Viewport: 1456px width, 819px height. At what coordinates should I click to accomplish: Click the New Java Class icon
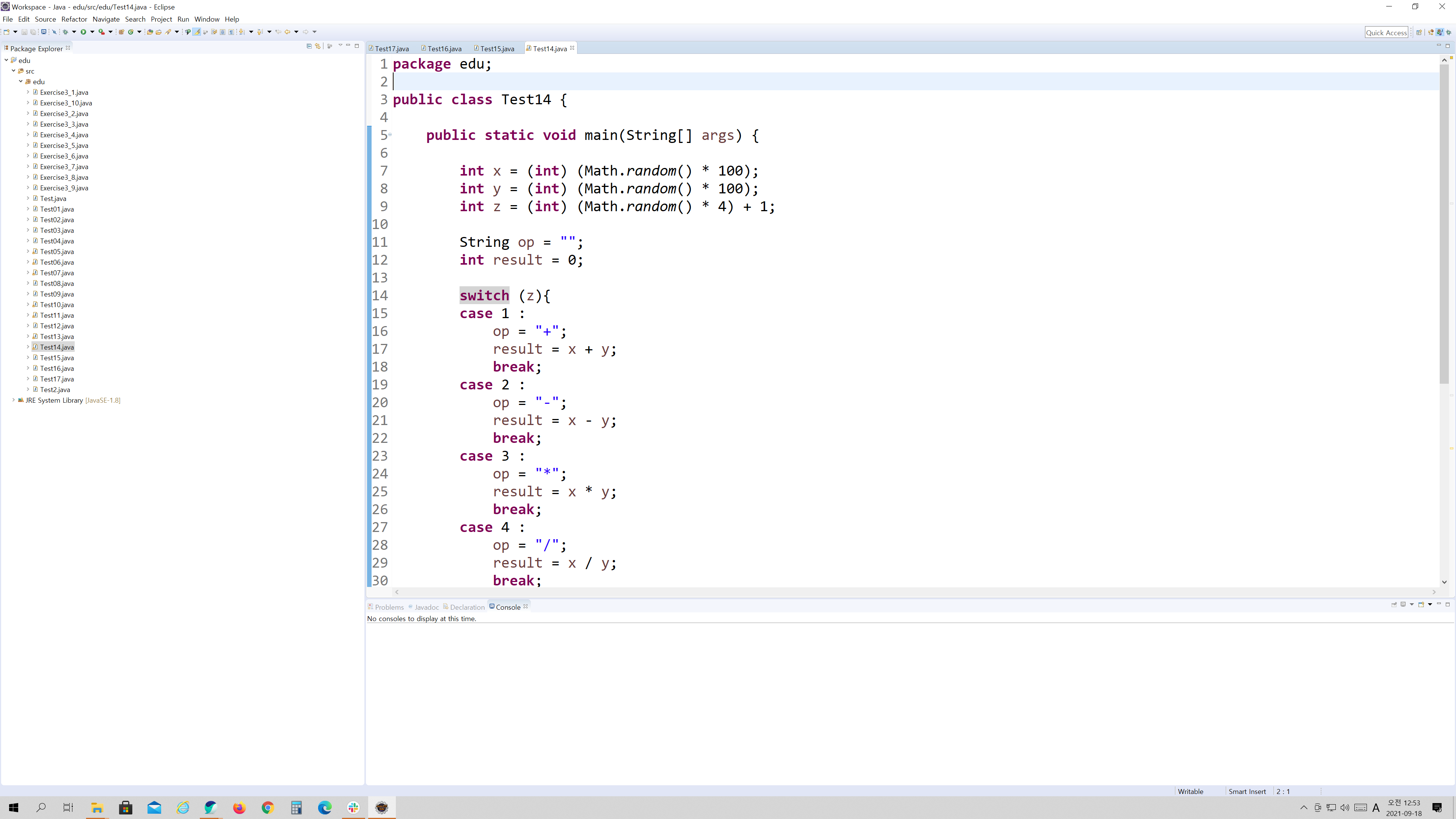(130, 31)
